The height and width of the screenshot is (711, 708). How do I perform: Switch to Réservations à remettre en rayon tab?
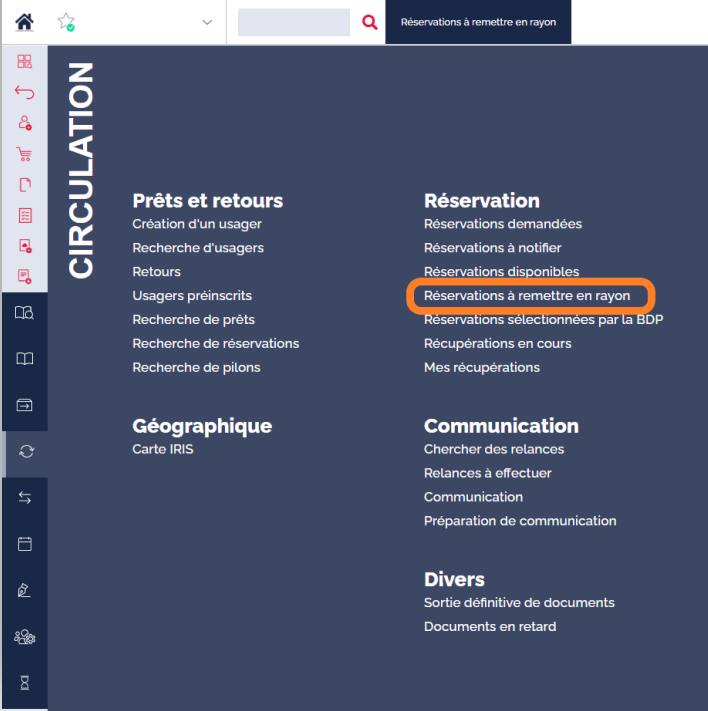pyautogui.click(x=478, y=22)
